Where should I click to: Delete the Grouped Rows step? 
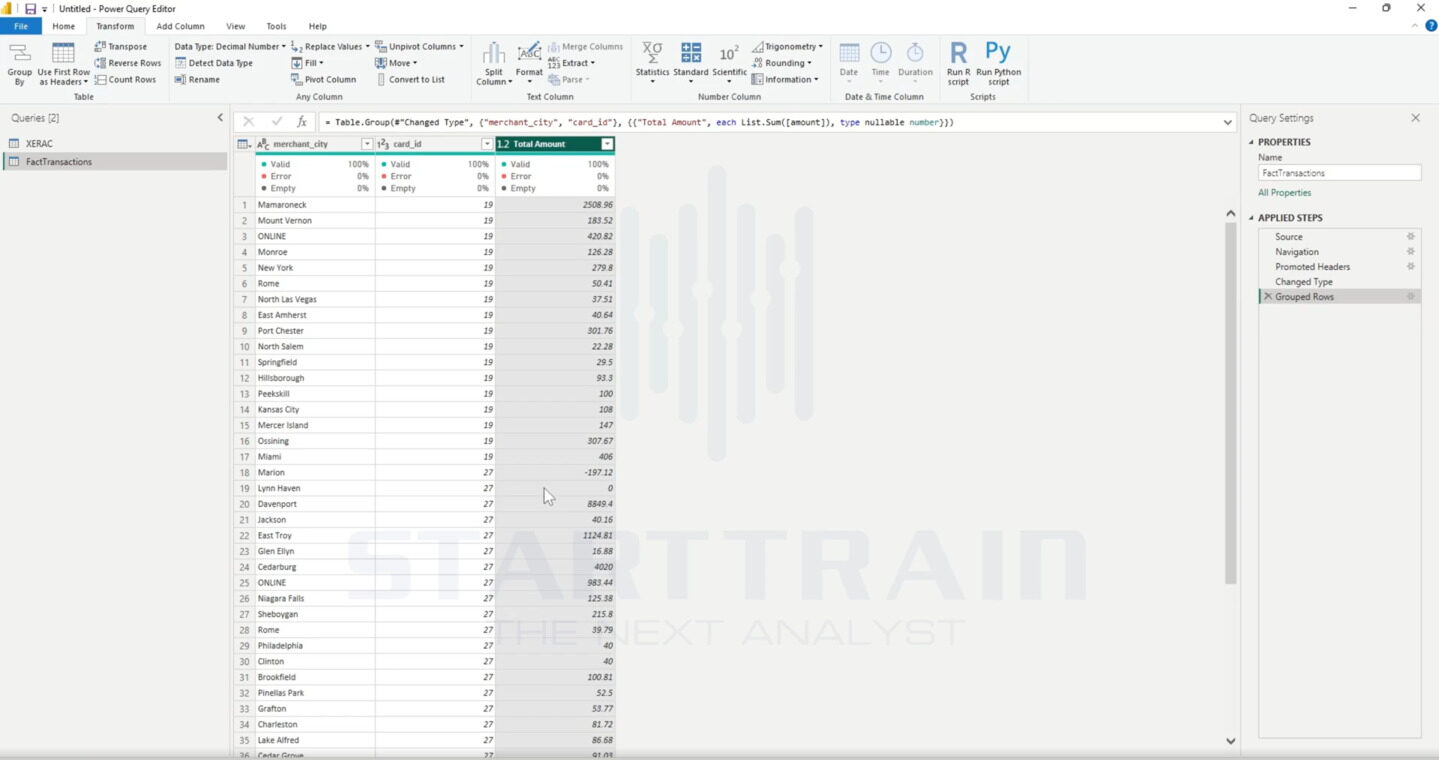(1268, 297)
